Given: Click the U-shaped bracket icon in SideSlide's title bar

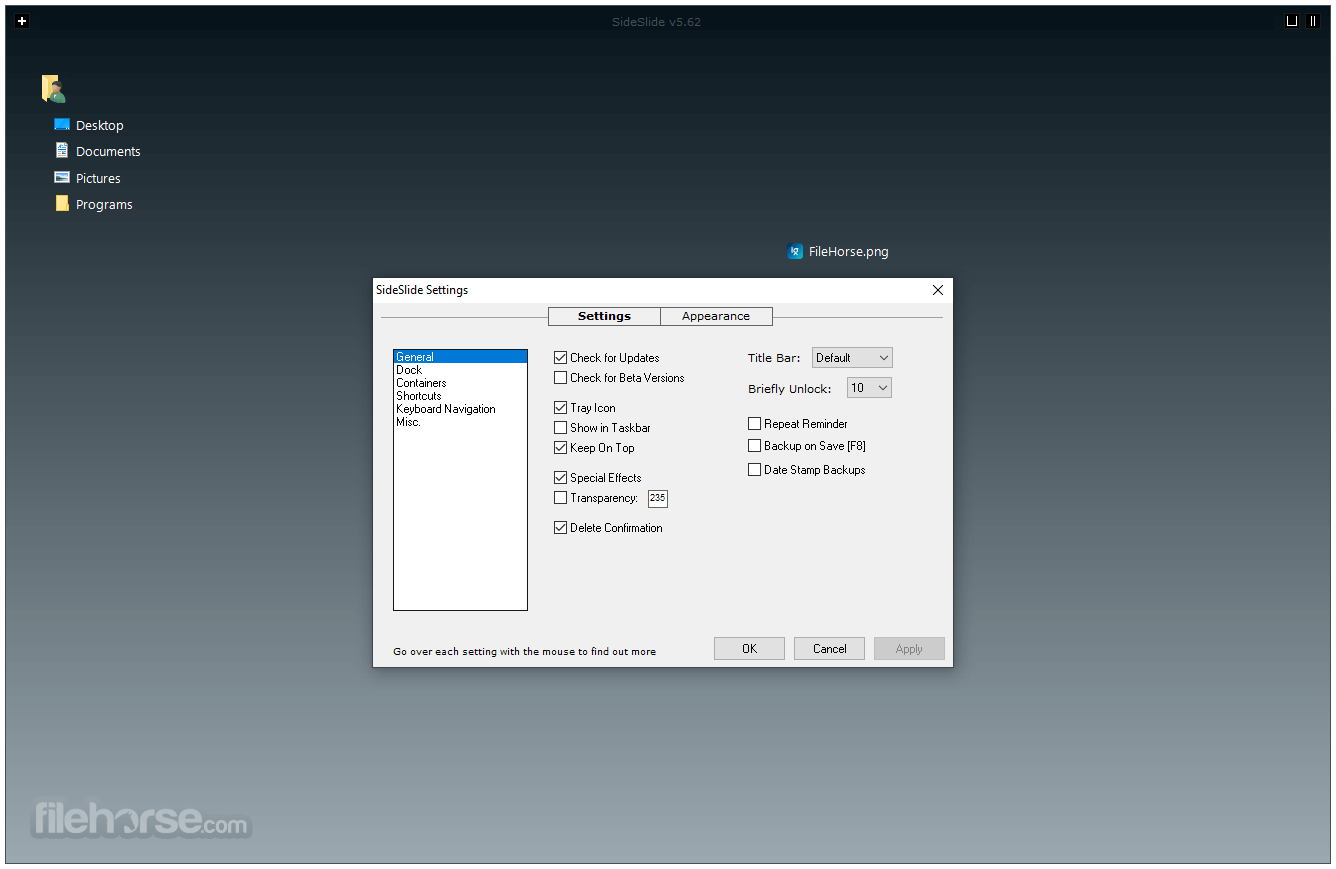Looking at the screenshot, I should pos(1292,21).
